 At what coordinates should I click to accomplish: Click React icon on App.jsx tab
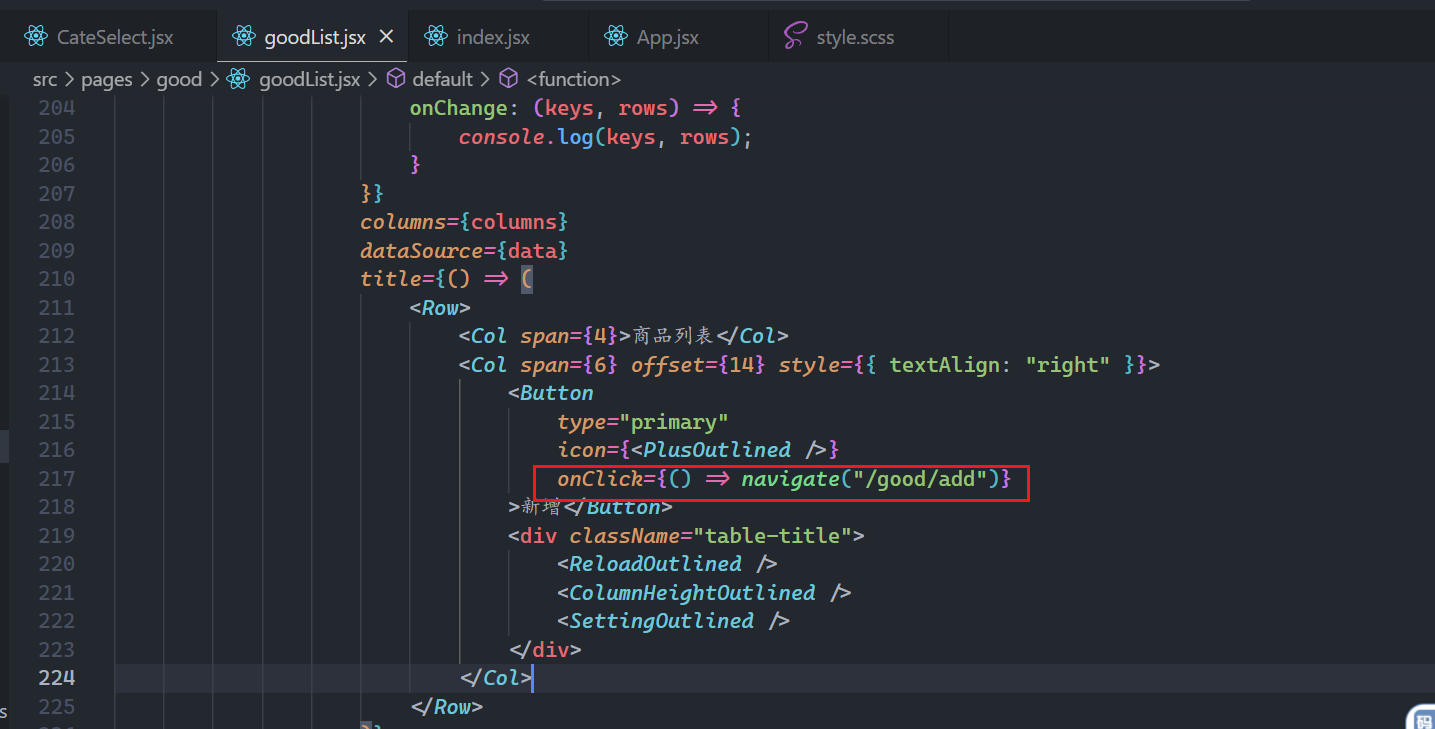[x=615, y=37]
